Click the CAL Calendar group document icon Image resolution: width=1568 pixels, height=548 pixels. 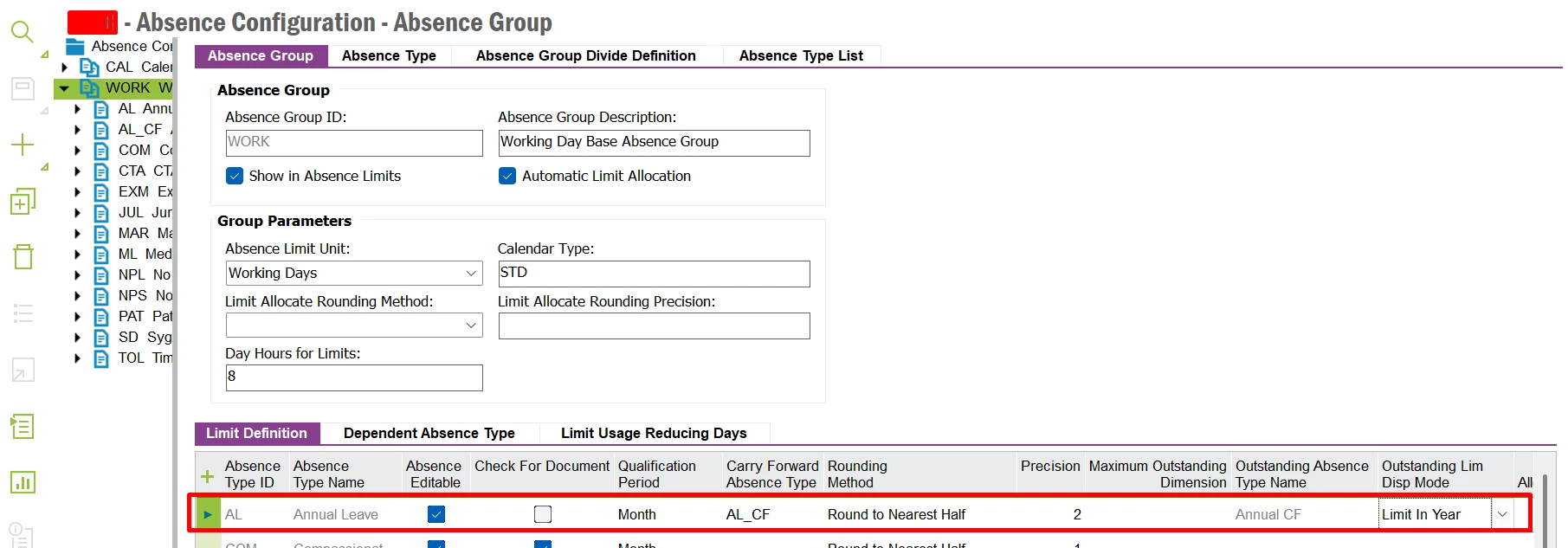click(x=89, y=67)
